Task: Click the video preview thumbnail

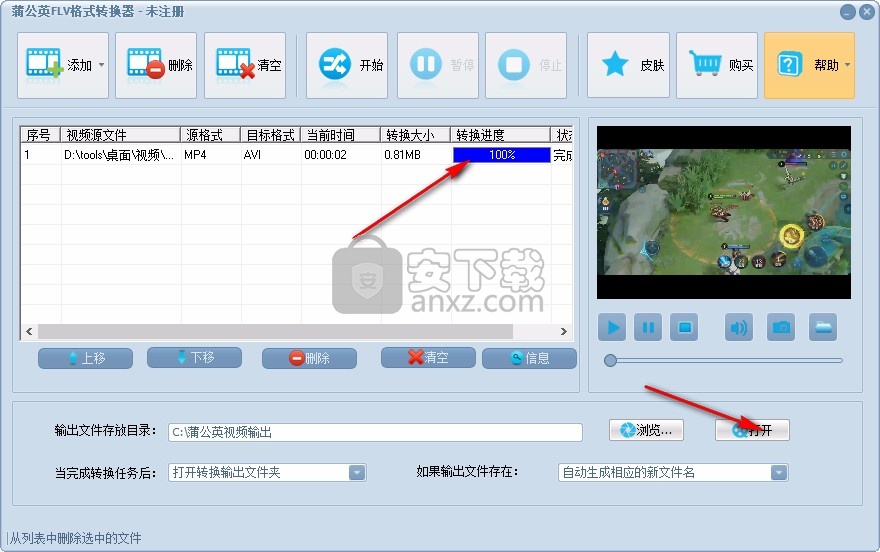Action: pos(724,213)
